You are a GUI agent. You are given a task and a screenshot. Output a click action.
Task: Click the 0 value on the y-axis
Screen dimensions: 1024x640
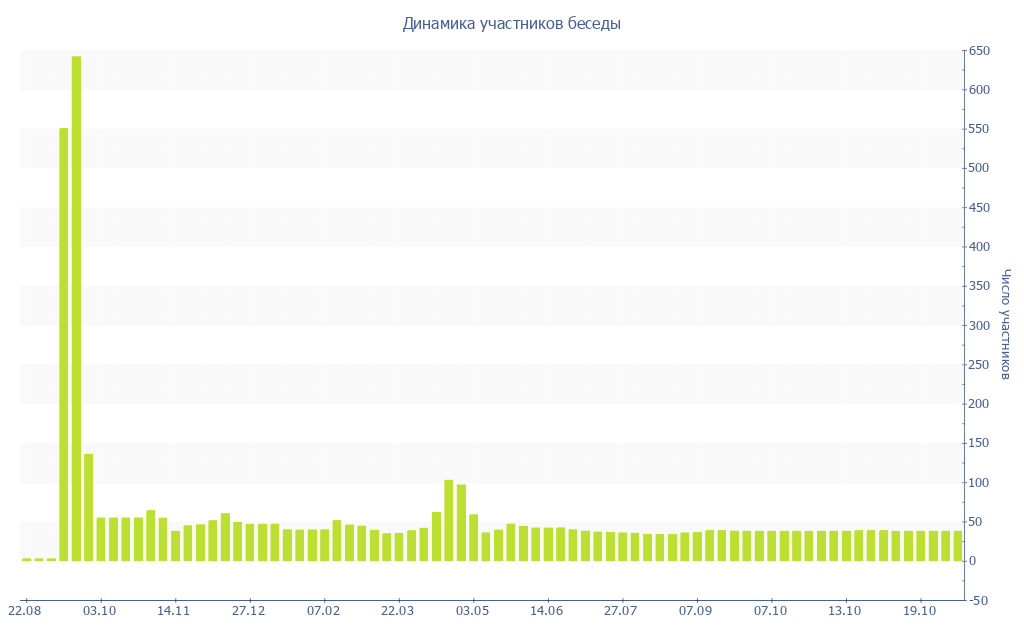[x=974, y=561]
